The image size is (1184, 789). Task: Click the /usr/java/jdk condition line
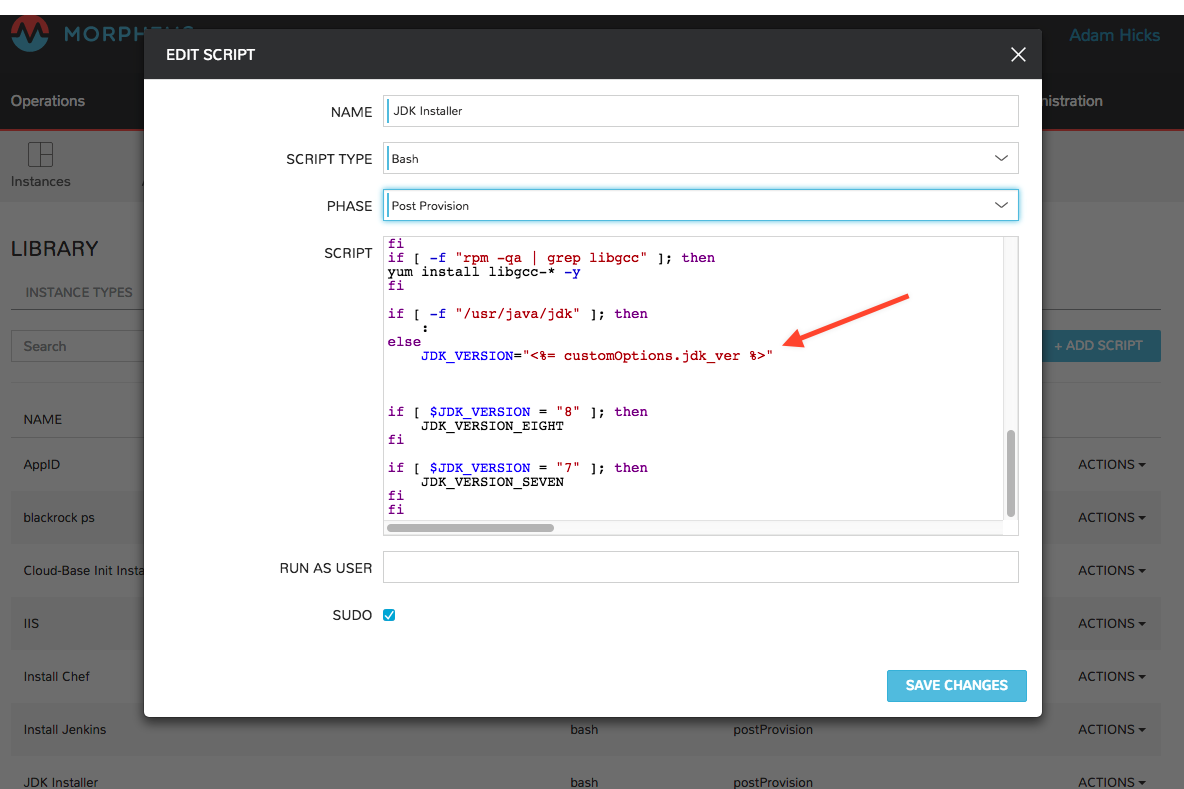(517, 313)
